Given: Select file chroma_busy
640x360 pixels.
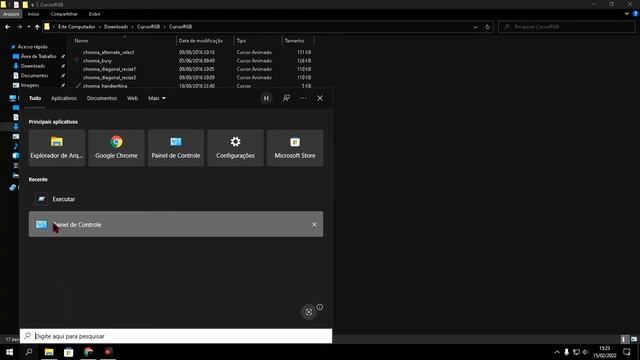Looking at the screenshot, I should [97, 61].
